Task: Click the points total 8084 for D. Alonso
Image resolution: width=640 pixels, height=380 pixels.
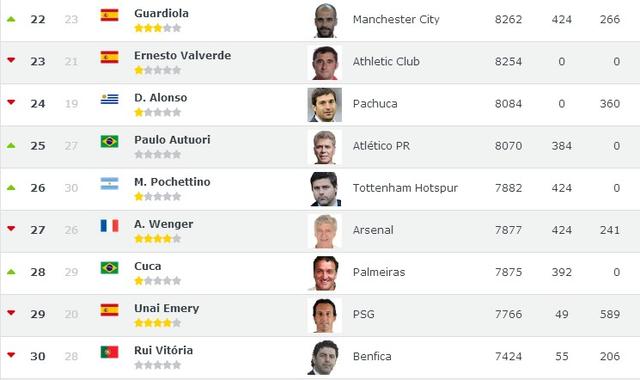Action: (508, 104)
